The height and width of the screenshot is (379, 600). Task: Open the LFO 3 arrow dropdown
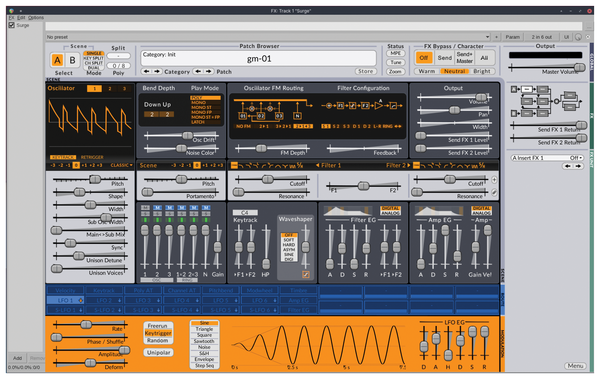(x=158, y=301)
